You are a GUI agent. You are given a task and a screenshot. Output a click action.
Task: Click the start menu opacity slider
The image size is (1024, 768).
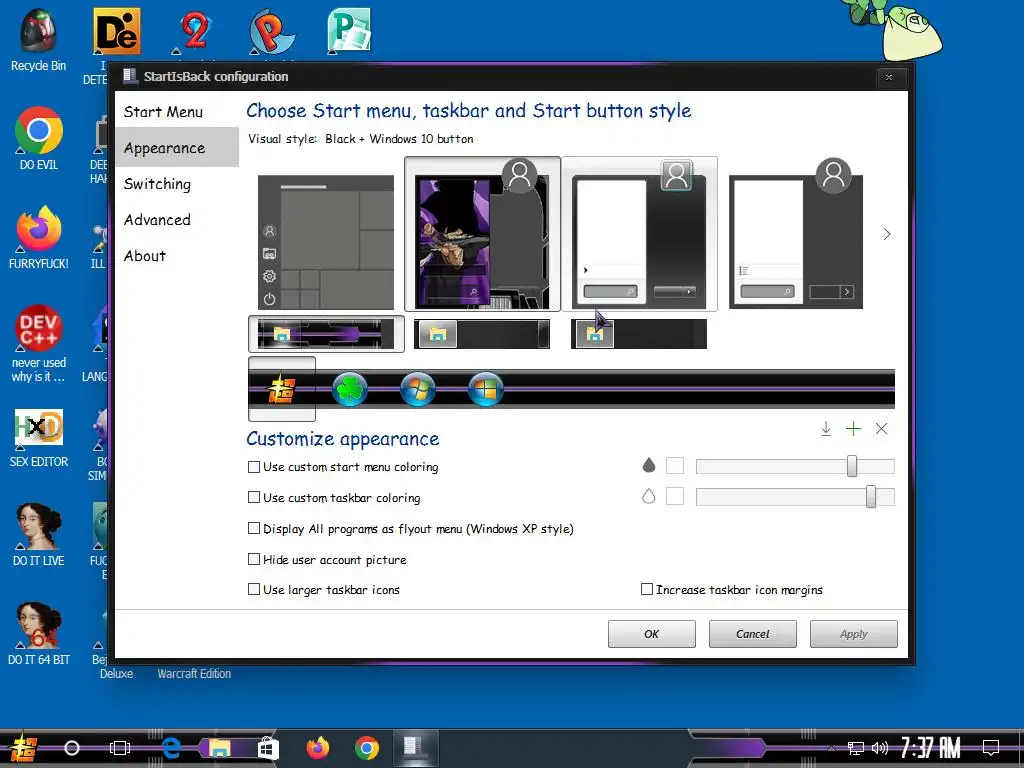795,466
